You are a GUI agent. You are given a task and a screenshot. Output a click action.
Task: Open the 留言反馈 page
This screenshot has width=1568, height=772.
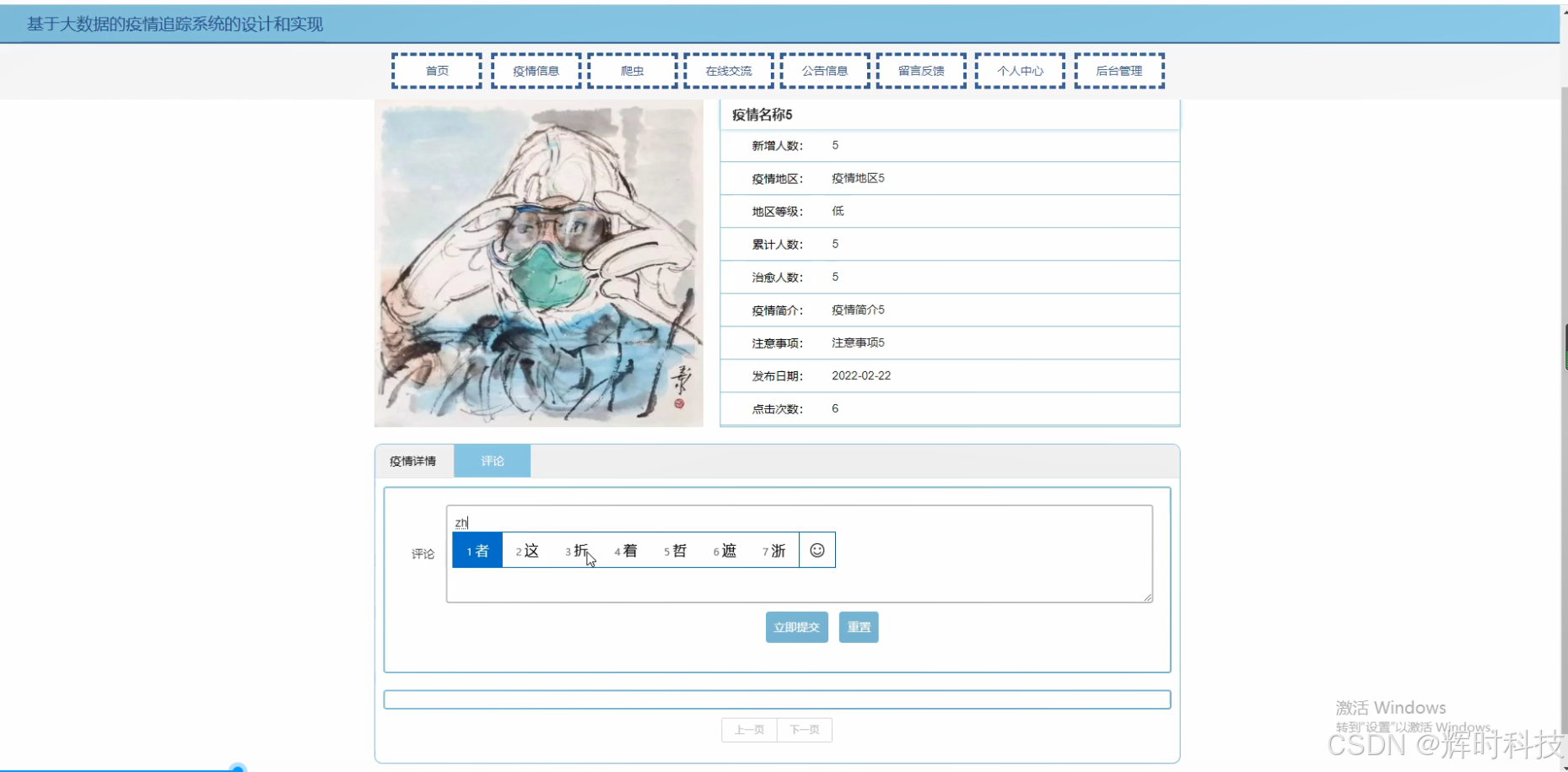(921, 70)
